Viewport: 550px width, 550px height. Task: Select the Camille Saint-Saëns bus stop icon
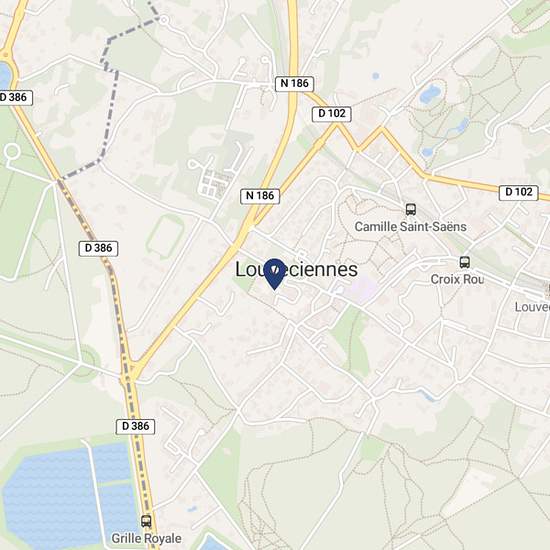[411, 209]
